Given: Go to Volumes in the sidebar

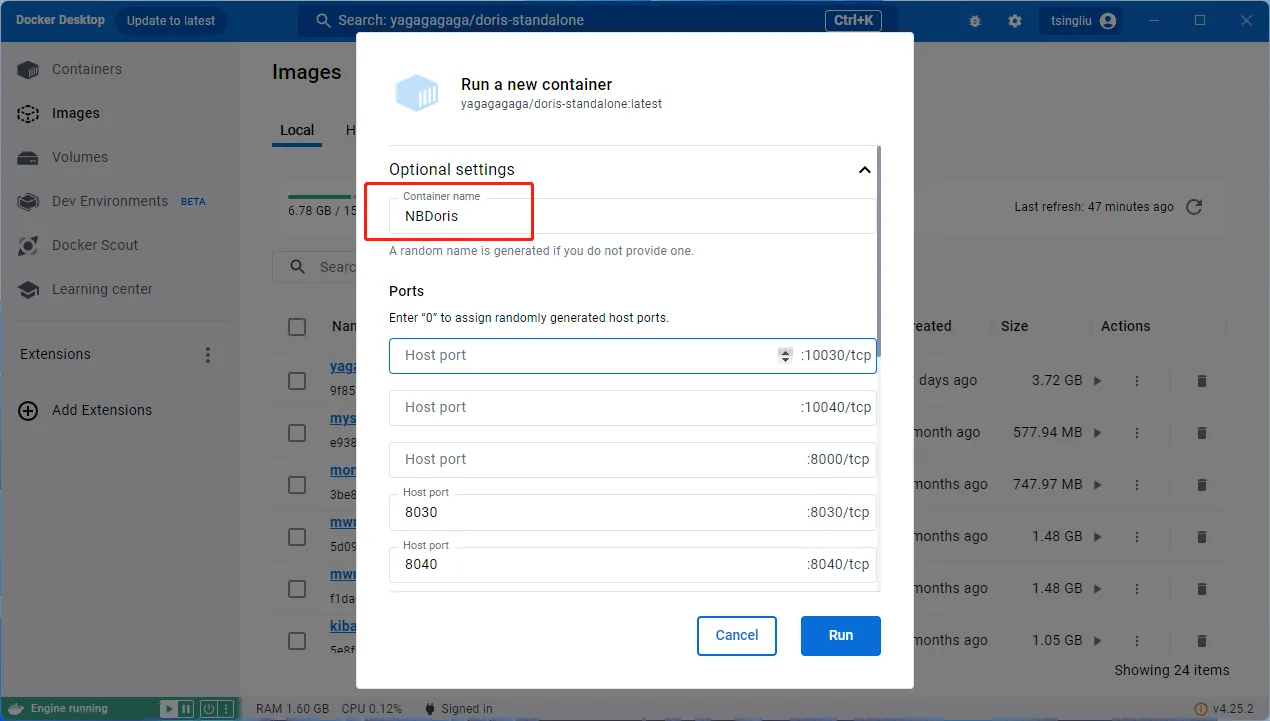Looking at the screenshot, I should point(80,158).
